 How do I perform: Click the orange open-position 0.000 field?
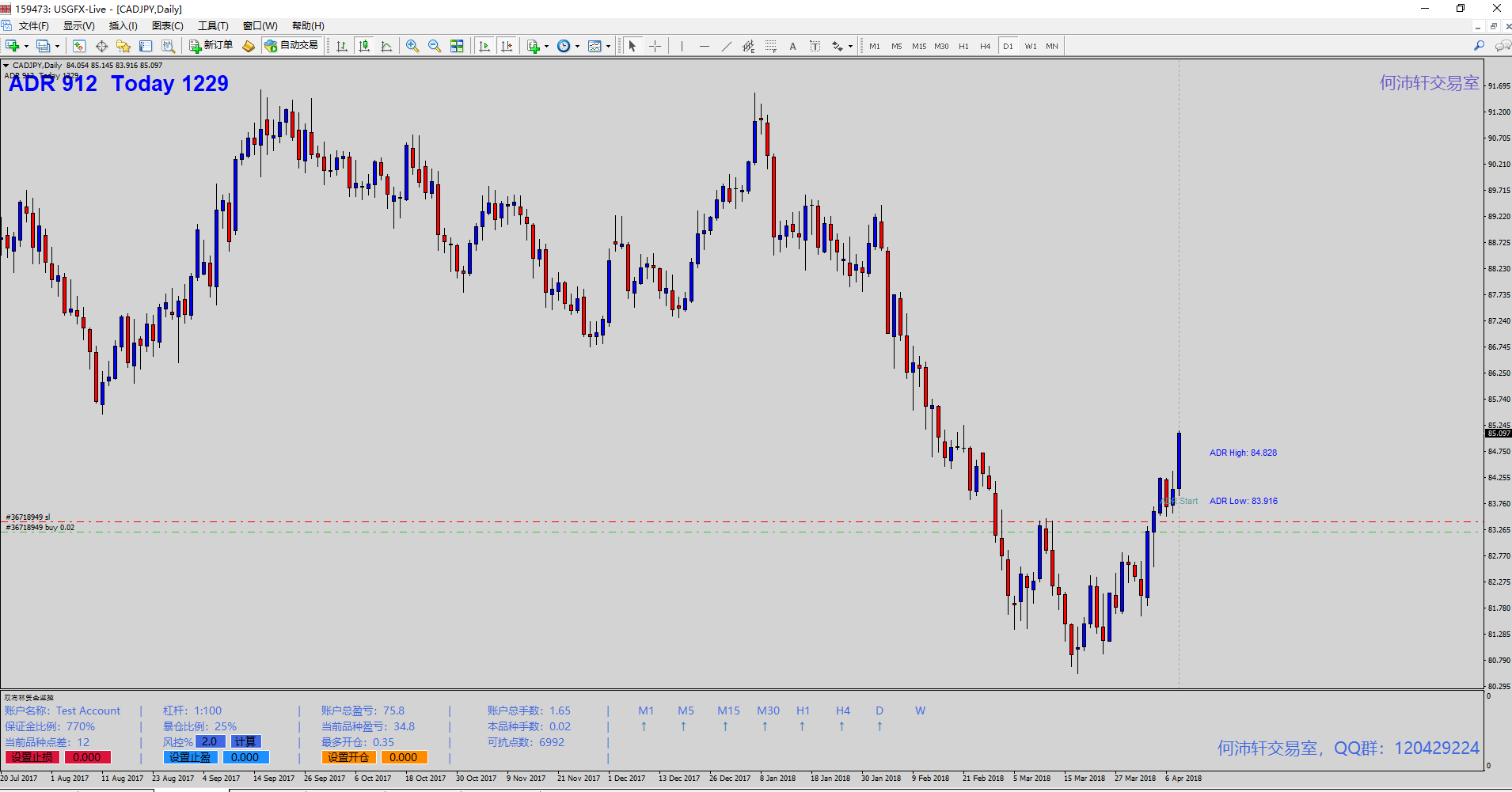point(404,757)
